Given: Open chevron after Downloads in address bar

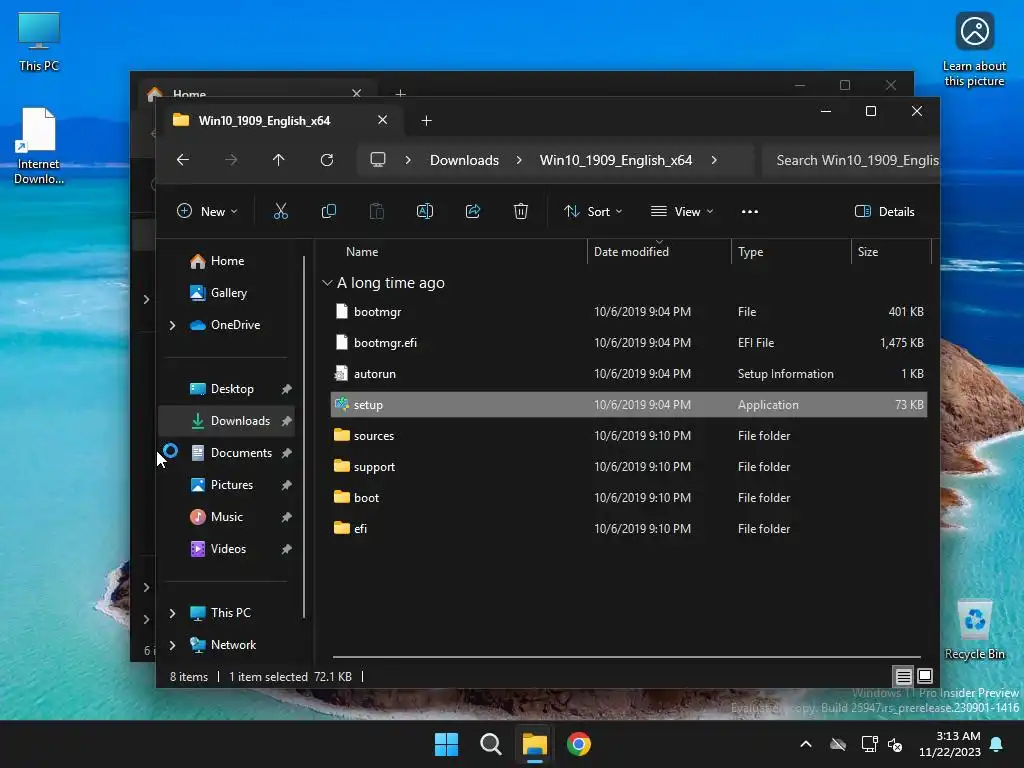Looking at the screenshot, I should click(x=519, y=160).
